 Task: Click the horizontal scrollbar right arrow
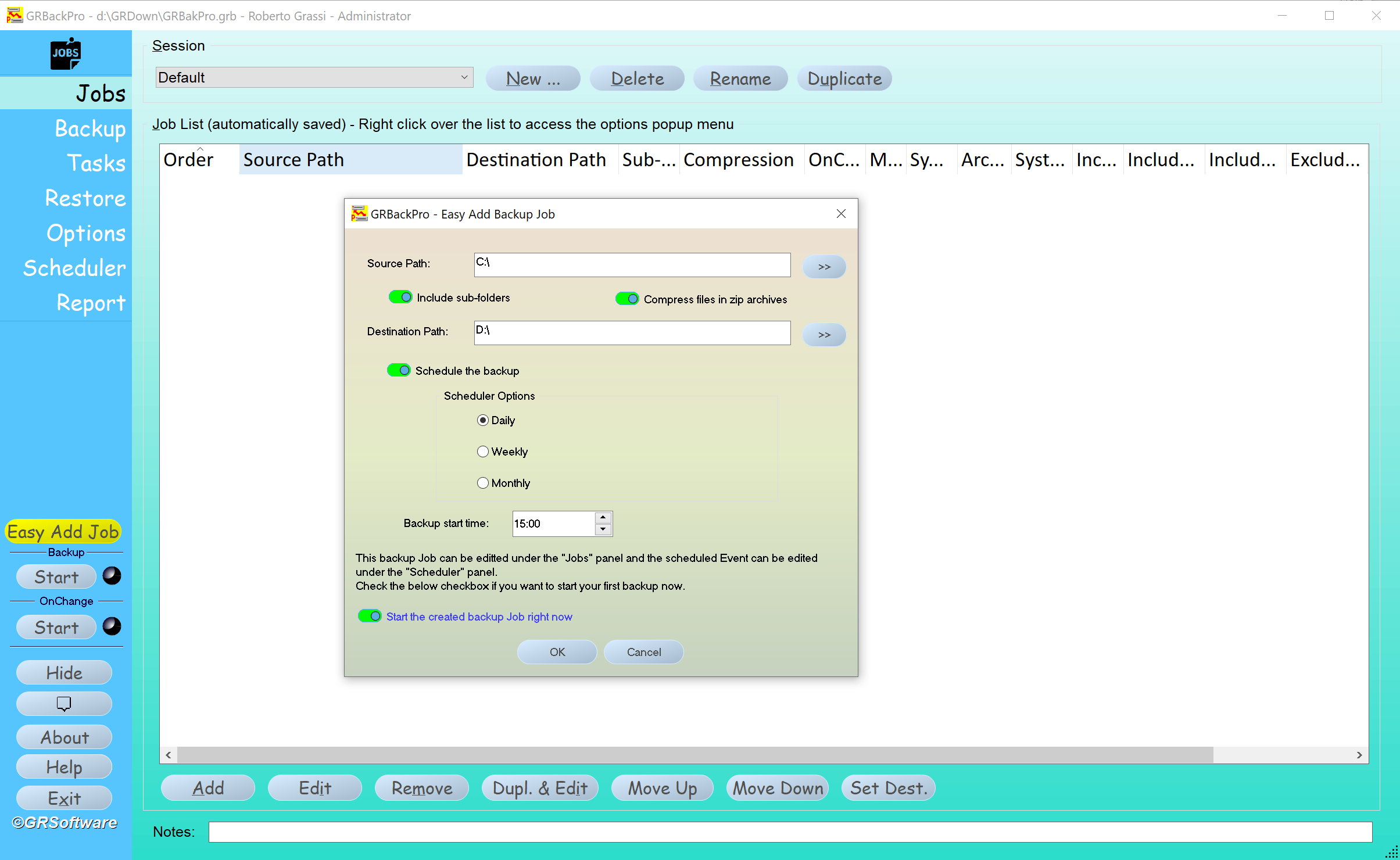(x=1359, y=755)
